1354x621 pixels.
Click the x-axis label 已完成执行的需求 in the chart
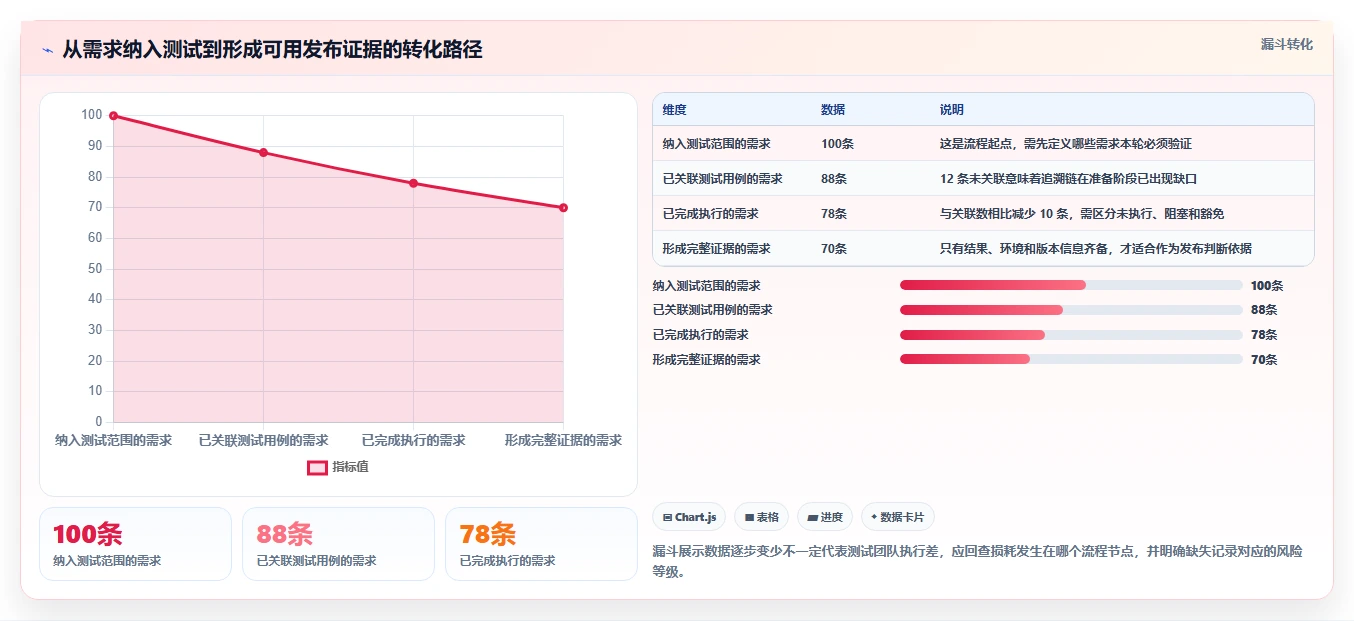pyautogui.click(x=413, y=440)
